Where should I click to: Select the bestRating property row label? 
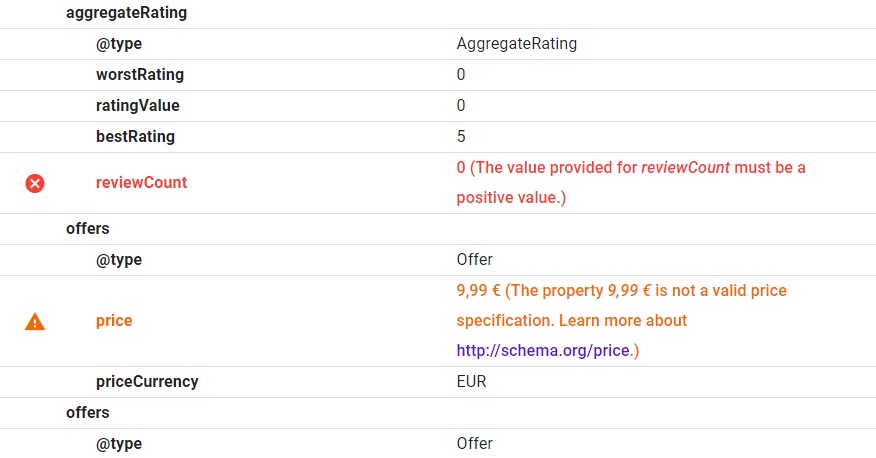point(135,136)
